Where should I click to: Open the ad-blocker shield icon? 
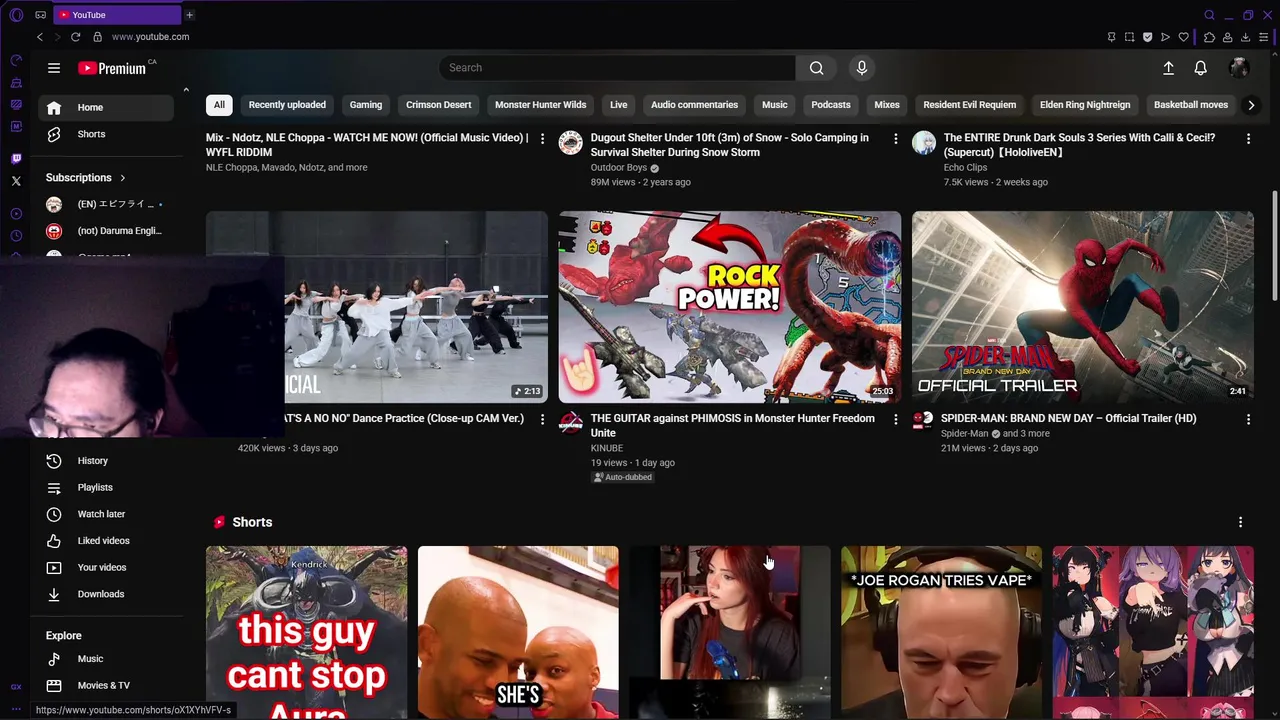click(1147, 37)
